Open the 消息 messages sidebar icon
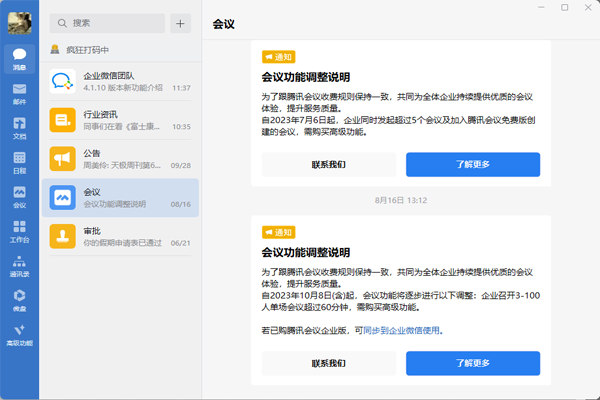 coord(20,59)
